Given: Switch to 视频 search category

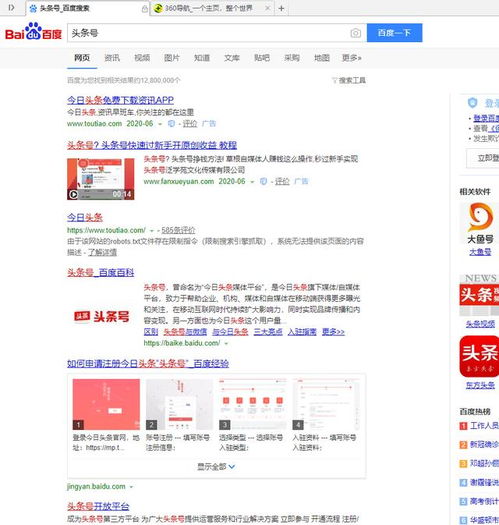Looking at the screenshot, I should (142, 58).
